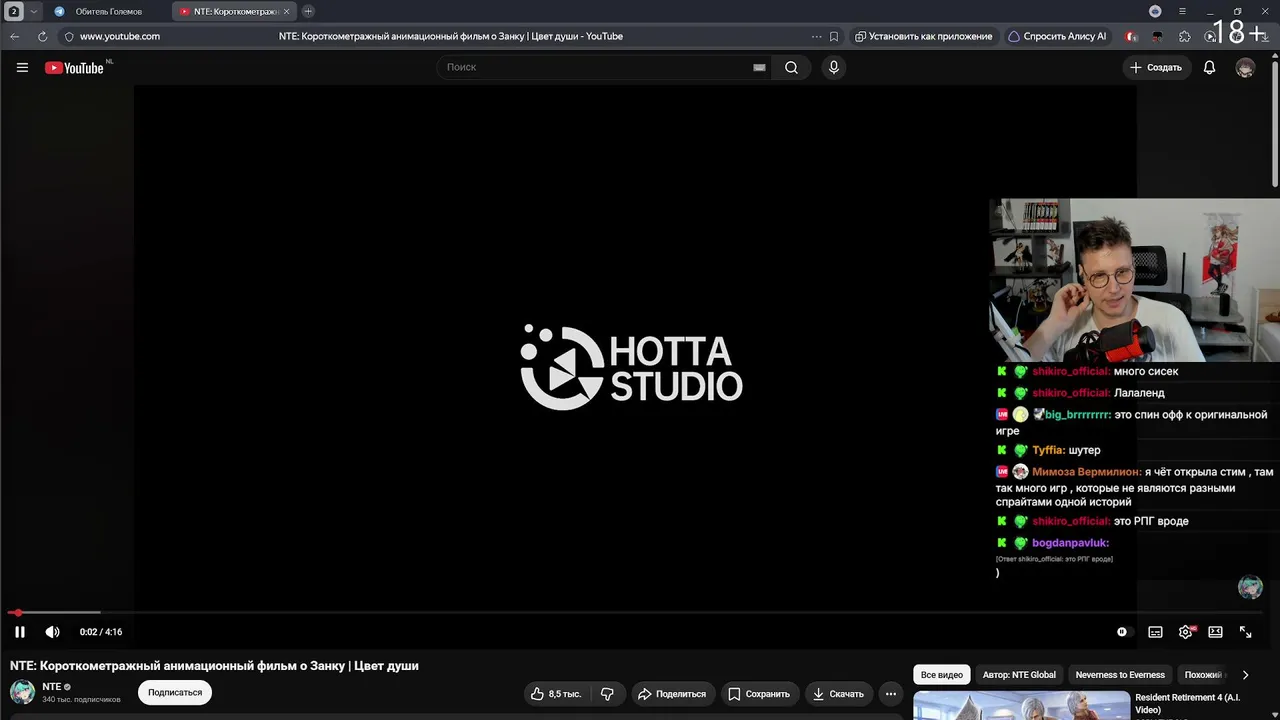The image size is (1280, 720).
Task: Start voice search with the microphone
Action: click(833, 68)
